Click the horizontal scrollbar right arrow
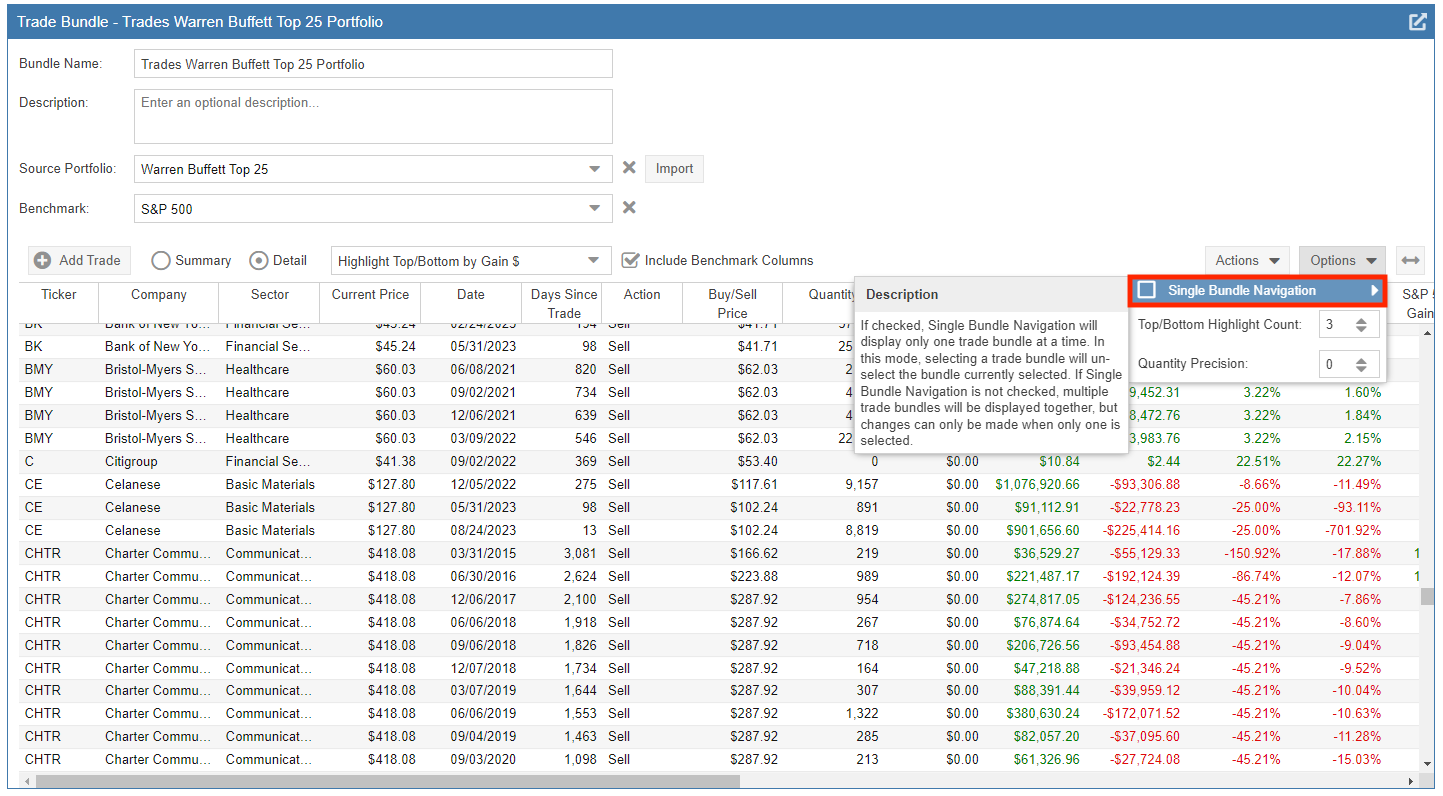This screenshot has width=1443, height=796. [x=1412, y=781]
